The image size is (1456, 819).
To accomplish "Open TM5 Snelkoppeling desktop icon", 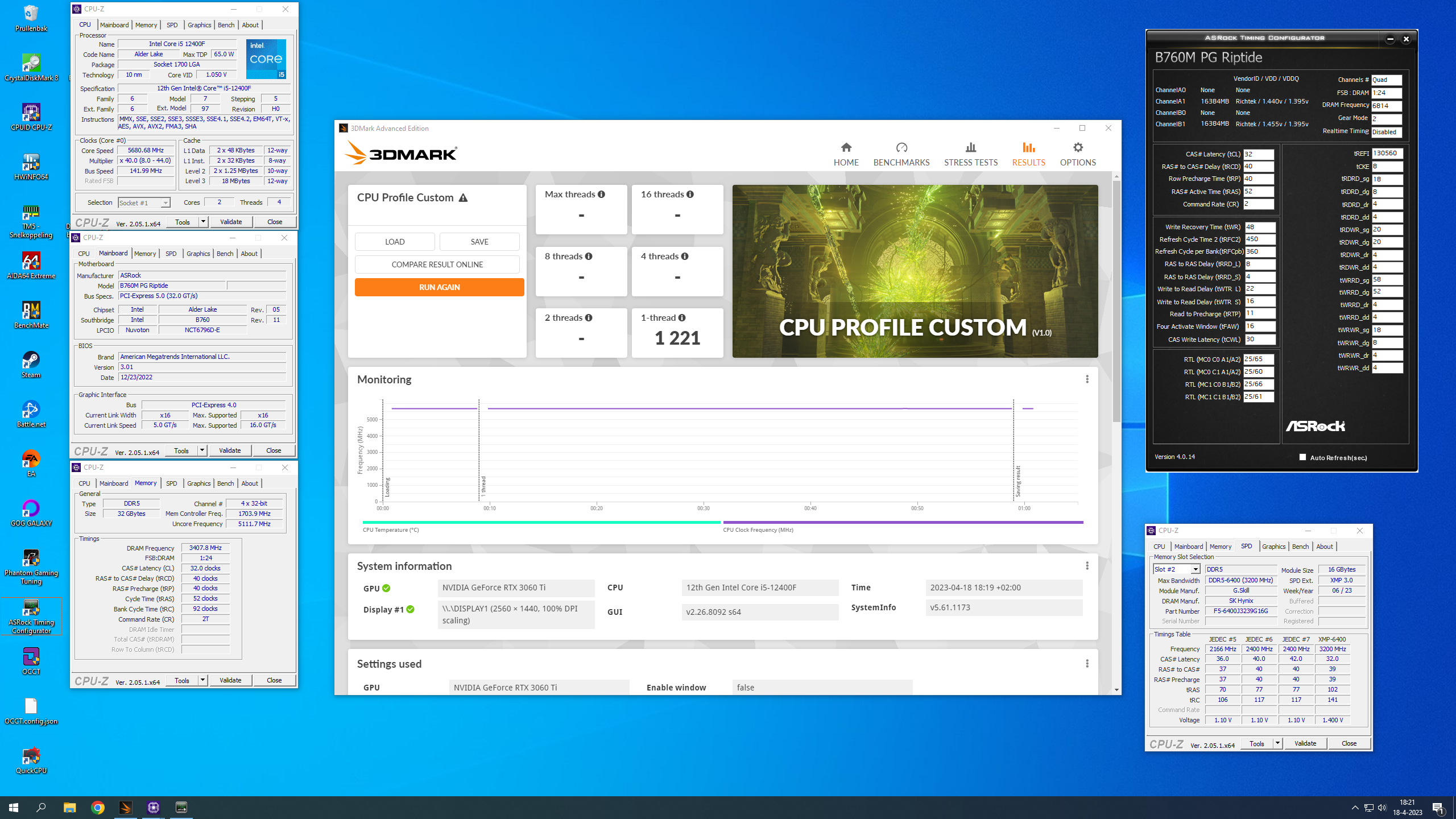I will [x=31, y=221].
